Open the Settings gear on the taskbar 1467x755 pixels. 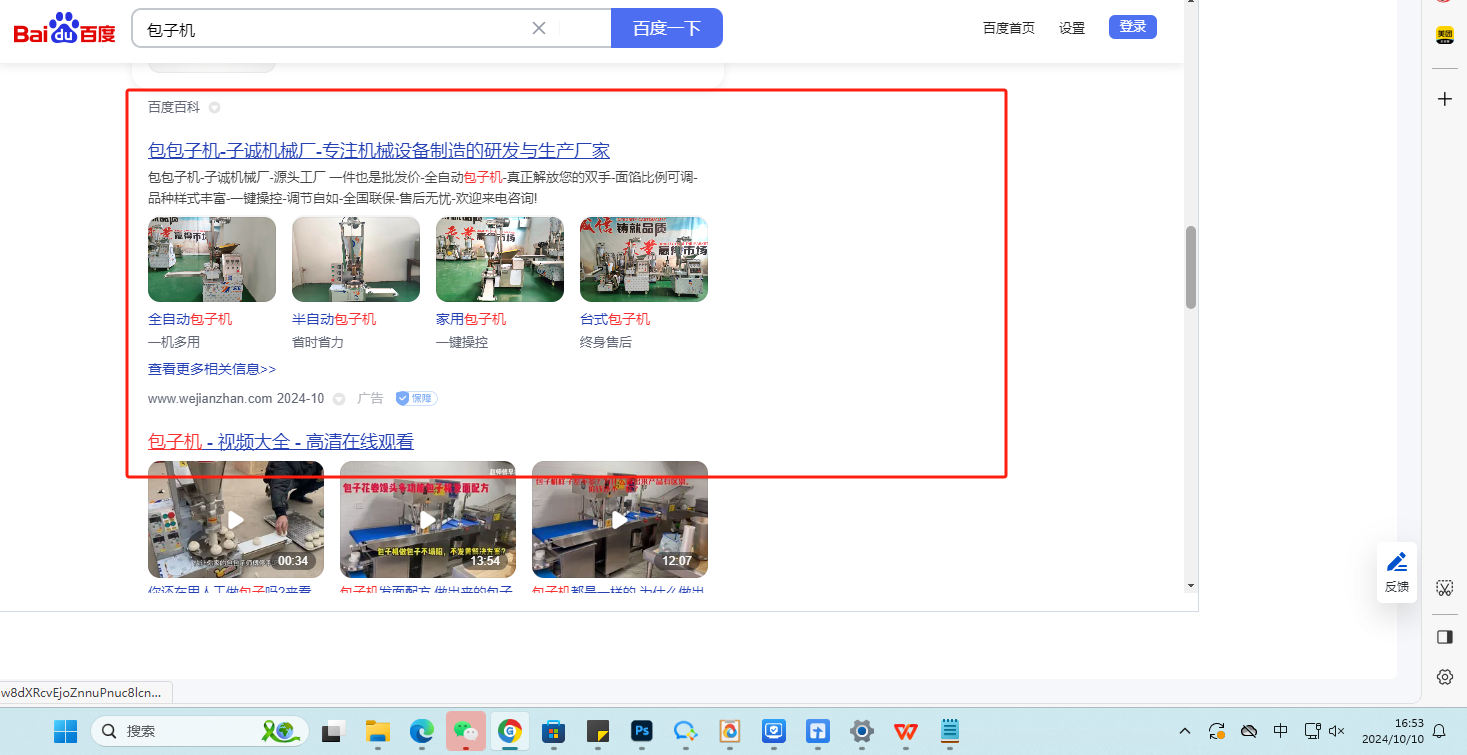coord(861,731)
